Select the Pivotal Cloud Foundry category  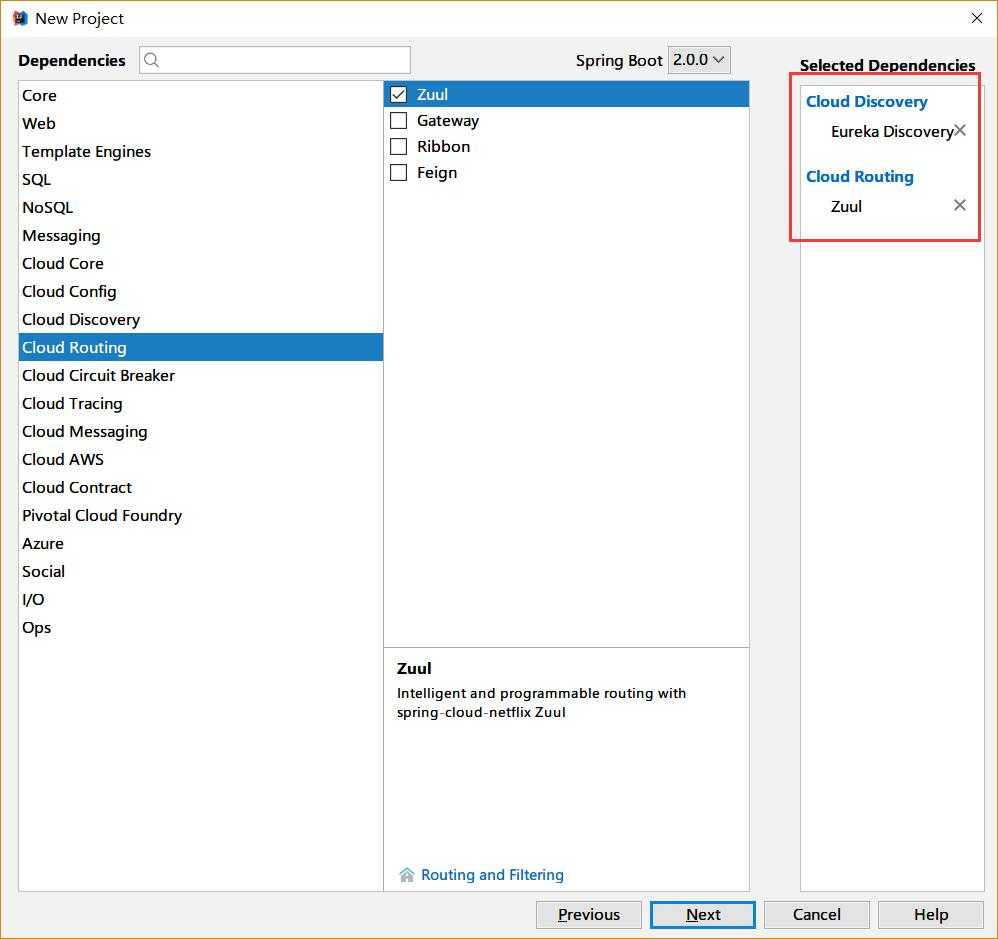point(200,516)
